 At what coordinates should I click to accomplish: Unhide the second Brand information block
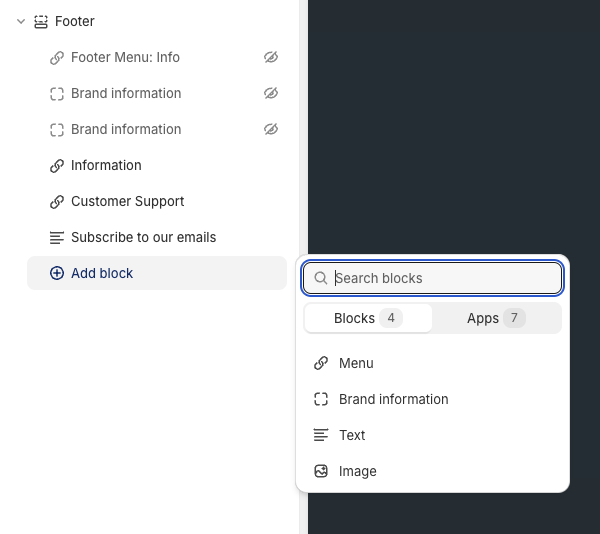pos(270,129)
